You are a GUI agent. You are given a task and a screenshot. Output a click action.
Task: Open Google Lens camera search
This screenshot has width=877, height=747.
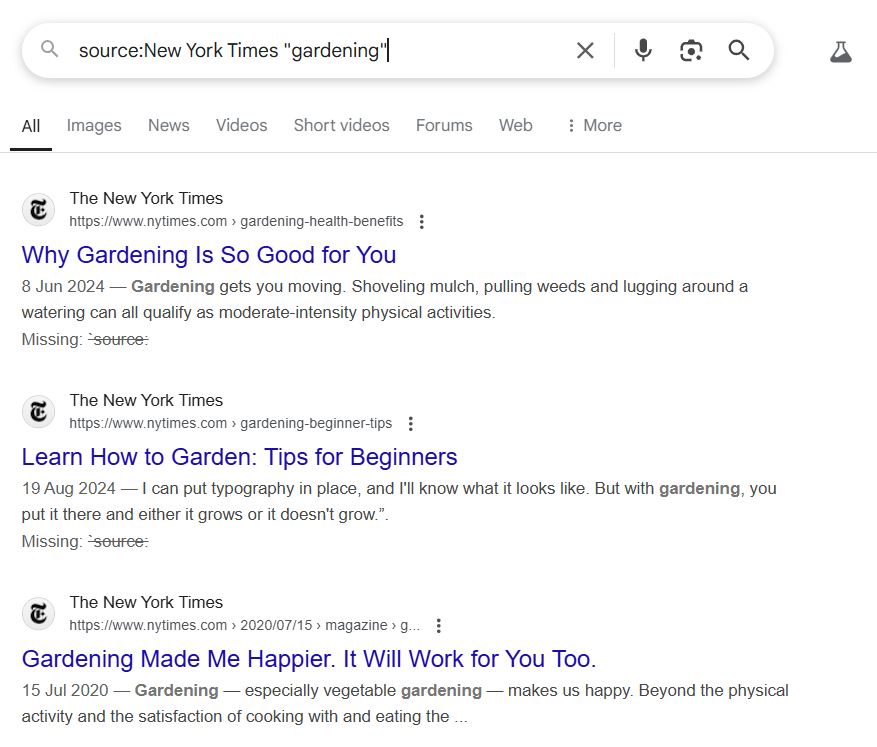[x=690, y=50]
